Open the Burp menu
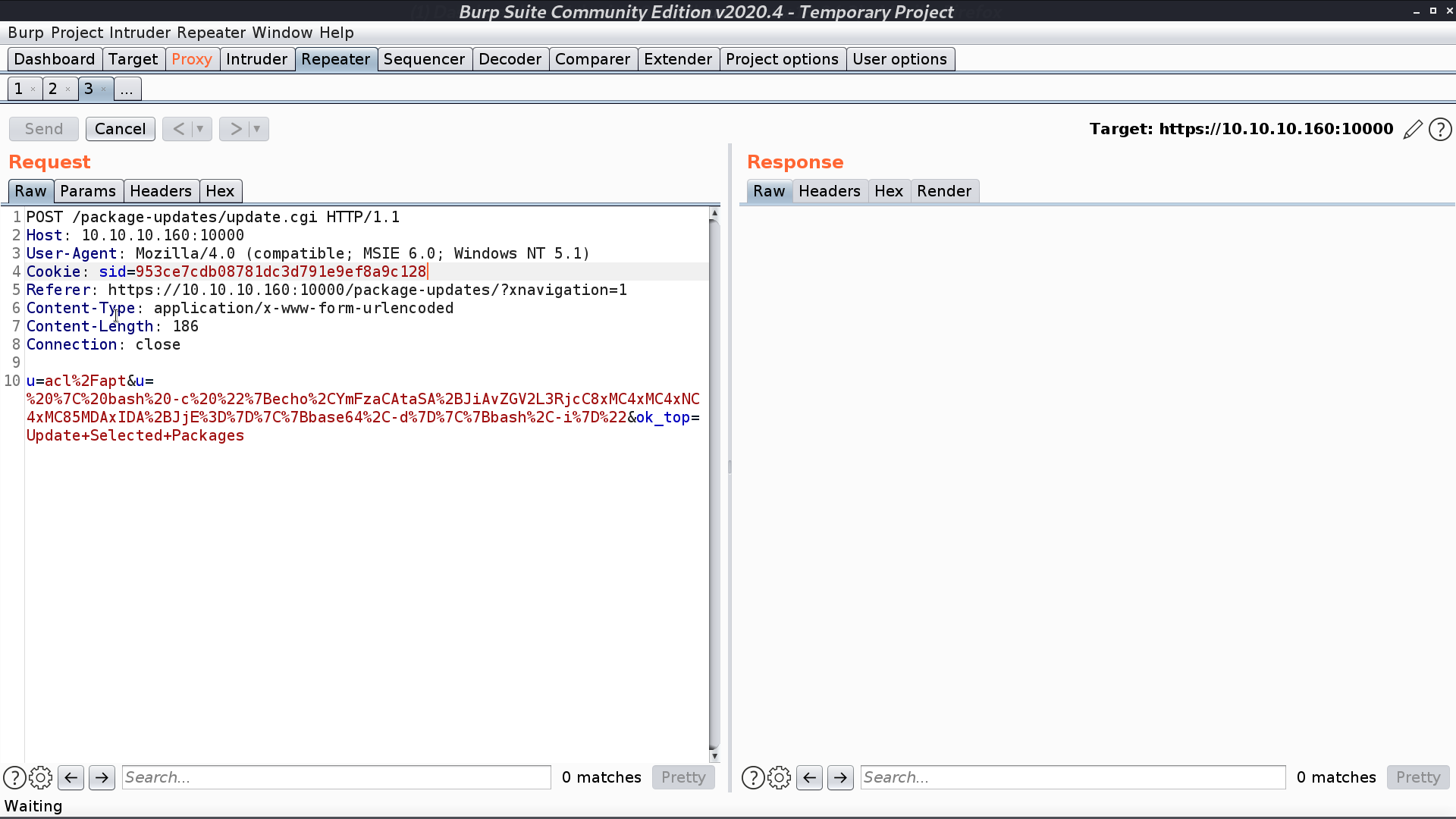Screen dimensions: 1456x819 [26, 33]
